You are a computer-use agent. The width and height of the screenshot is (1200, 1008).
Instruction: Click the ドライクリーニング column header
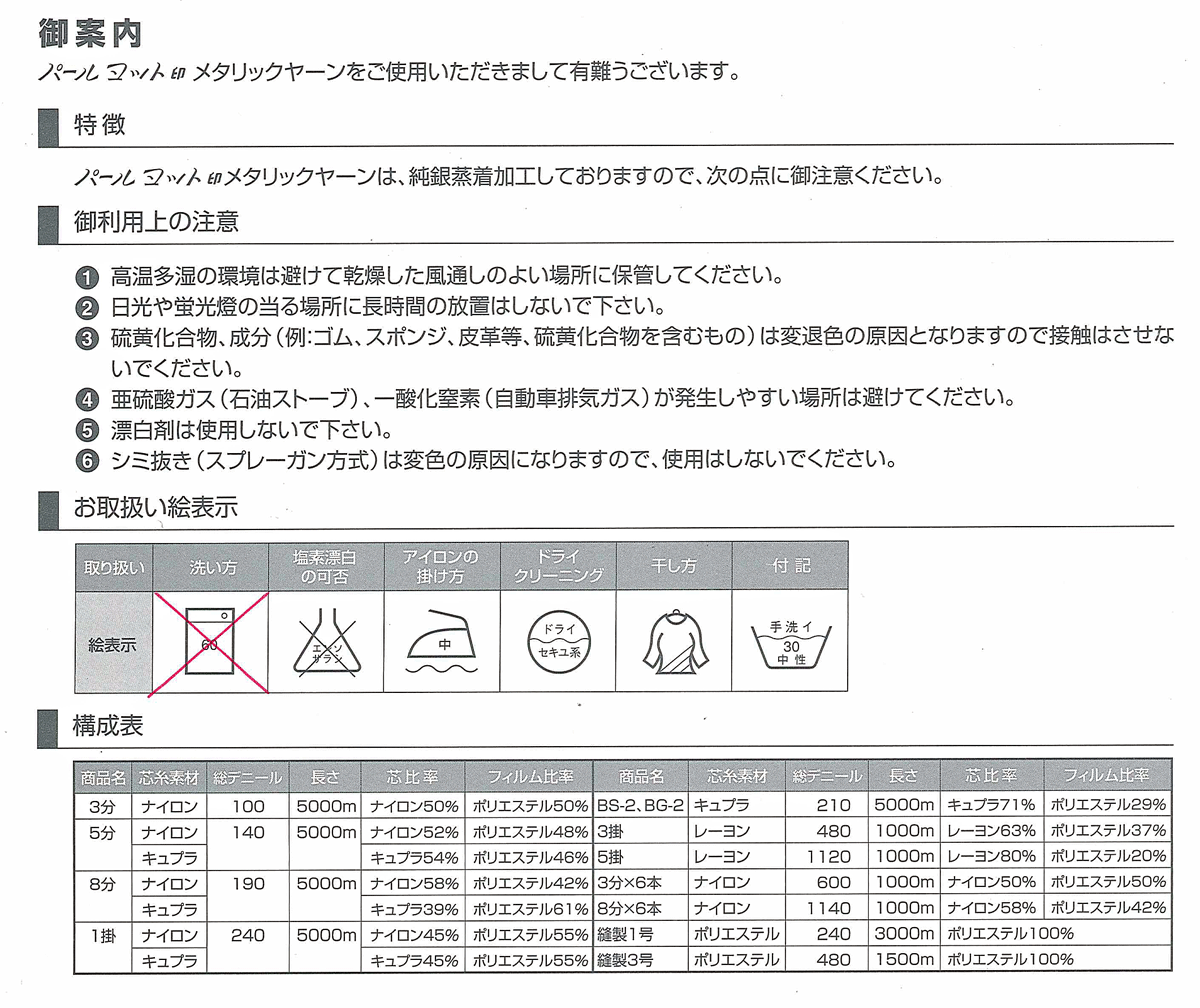coord(559,566)
